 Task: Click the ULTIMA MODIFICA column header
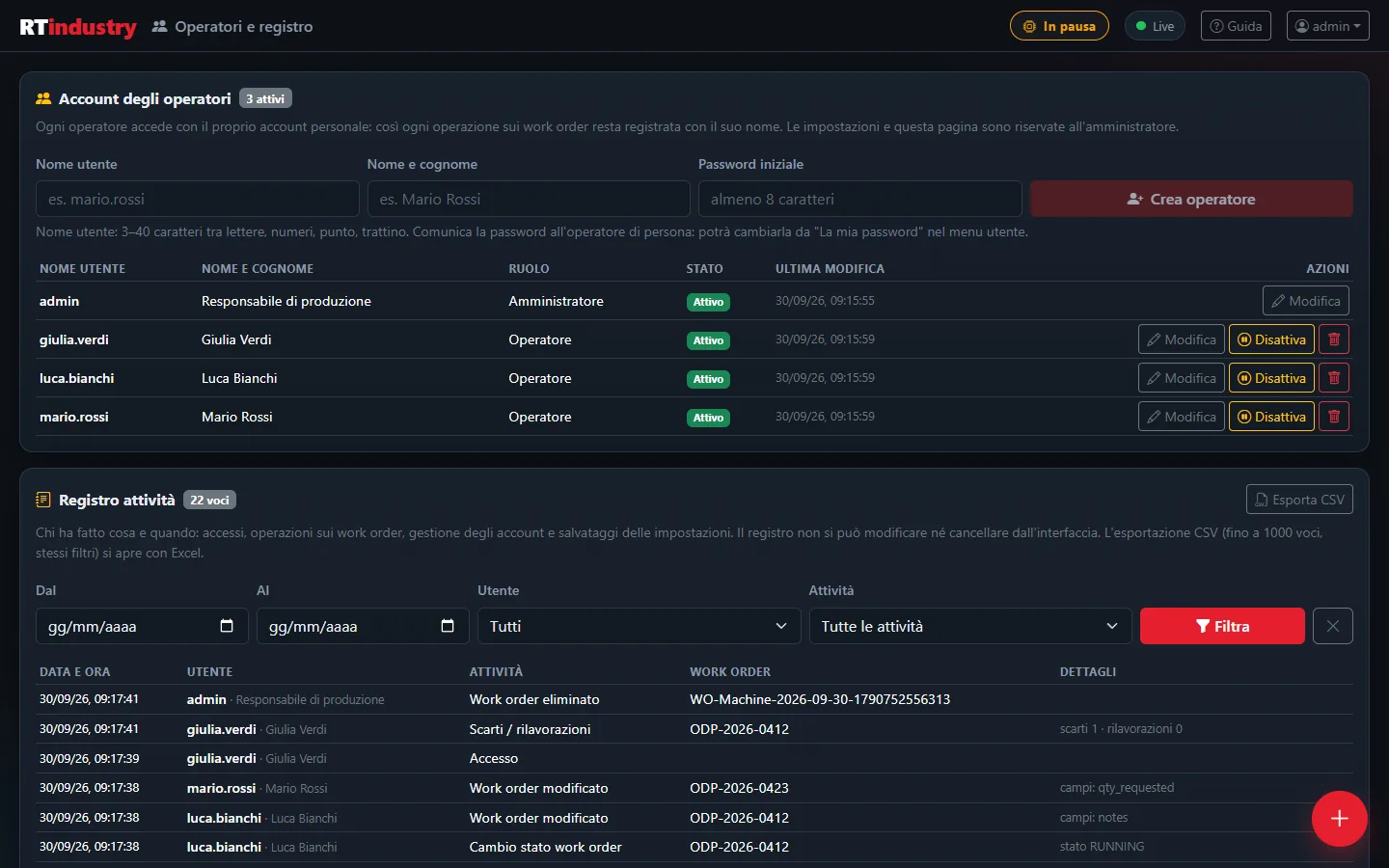coord(830,269)
